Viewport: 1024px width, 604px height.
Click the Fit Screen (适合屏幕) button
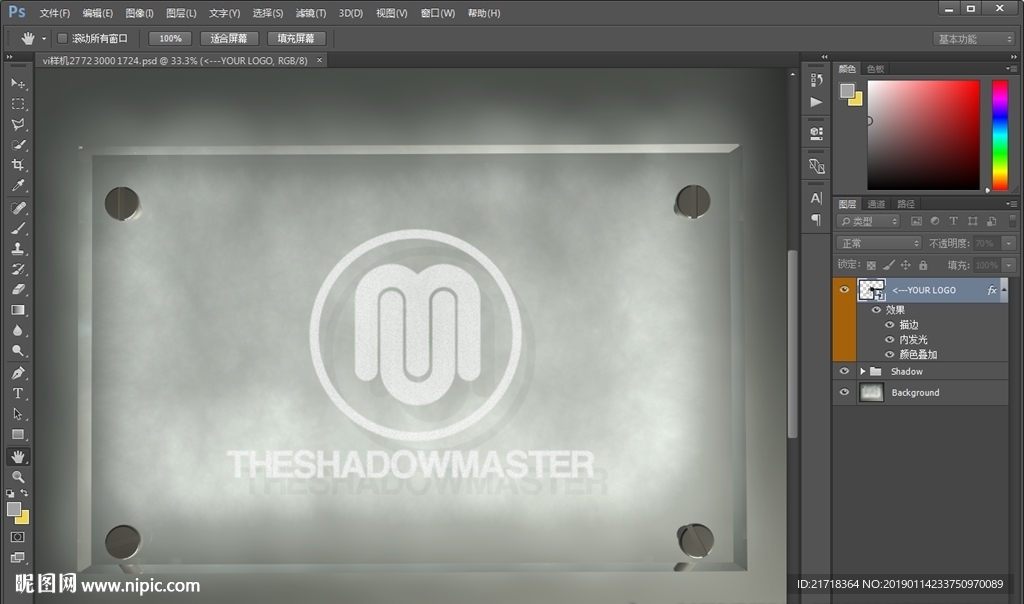click(x=229, y=39)
